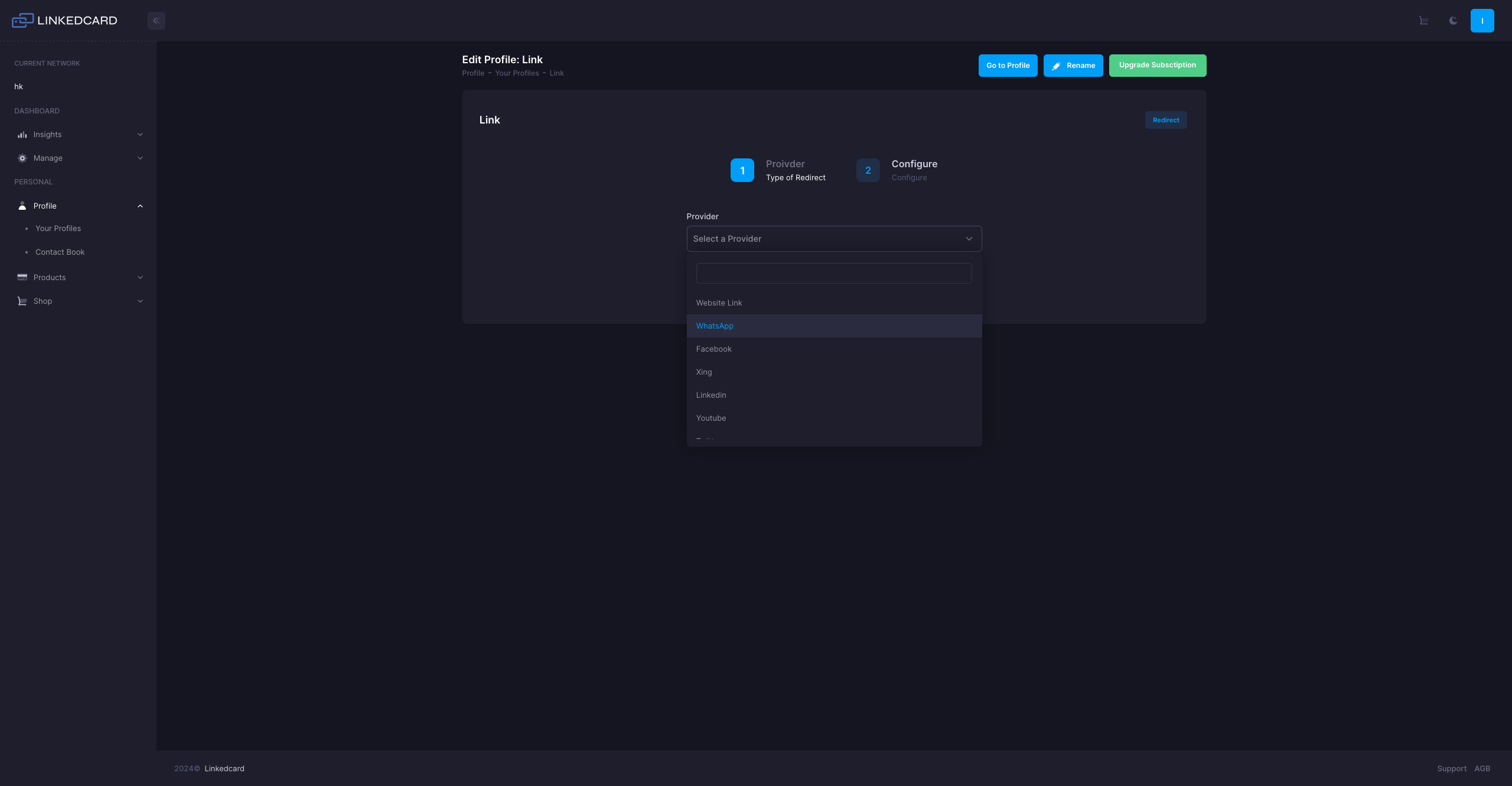The height and width of the screenshot is (786, 1512).
Task: Click the Insights bar chart icon
Action: click(22, 135)
